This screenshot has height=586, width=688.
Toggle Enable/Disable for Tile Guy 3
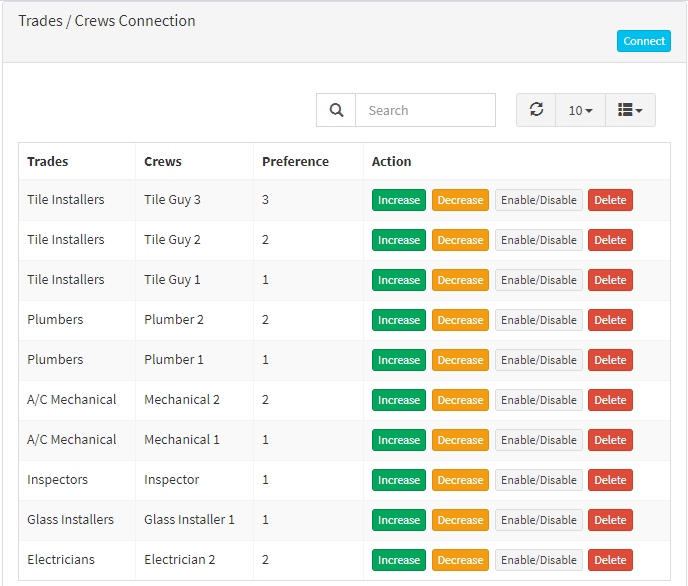pyautogui.click(x=539, y=200)
